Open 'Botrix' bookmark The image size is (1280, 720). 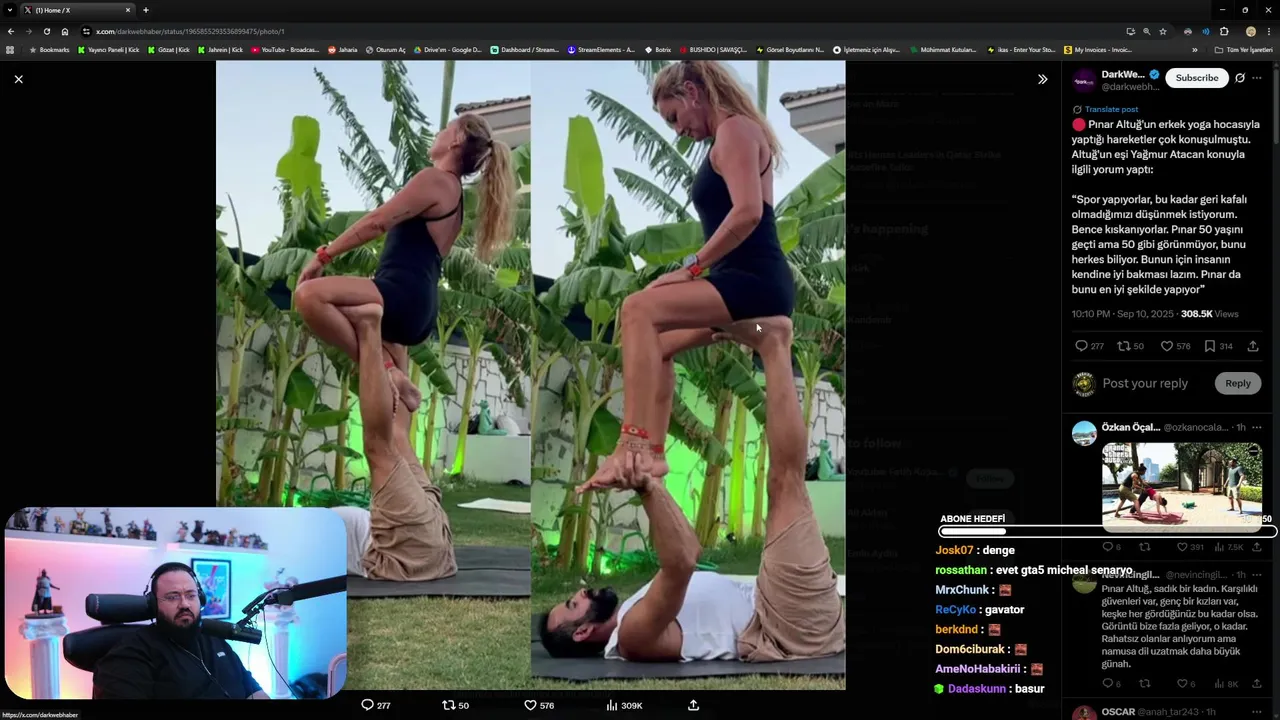tap(658, 49)
